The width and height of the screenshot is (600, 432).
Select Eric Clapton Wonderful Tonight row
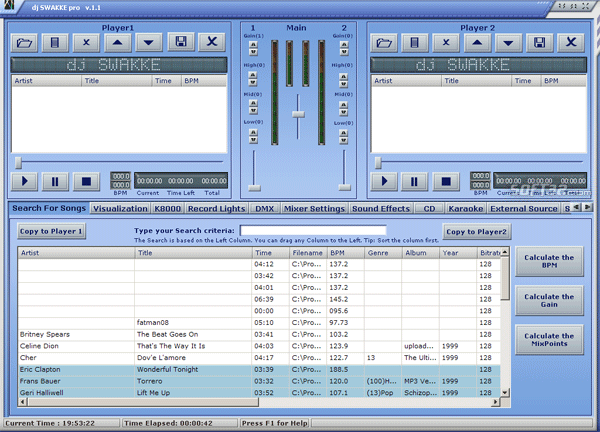(x=259, y=370)
